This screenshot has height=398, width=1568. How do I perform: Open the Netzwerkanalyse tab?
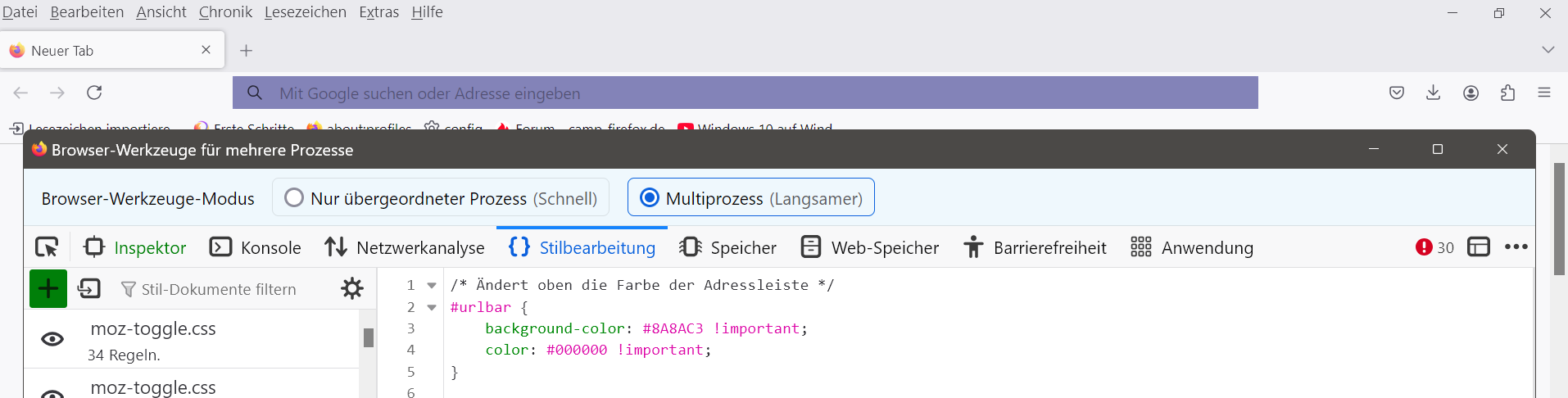click(405, 247)
